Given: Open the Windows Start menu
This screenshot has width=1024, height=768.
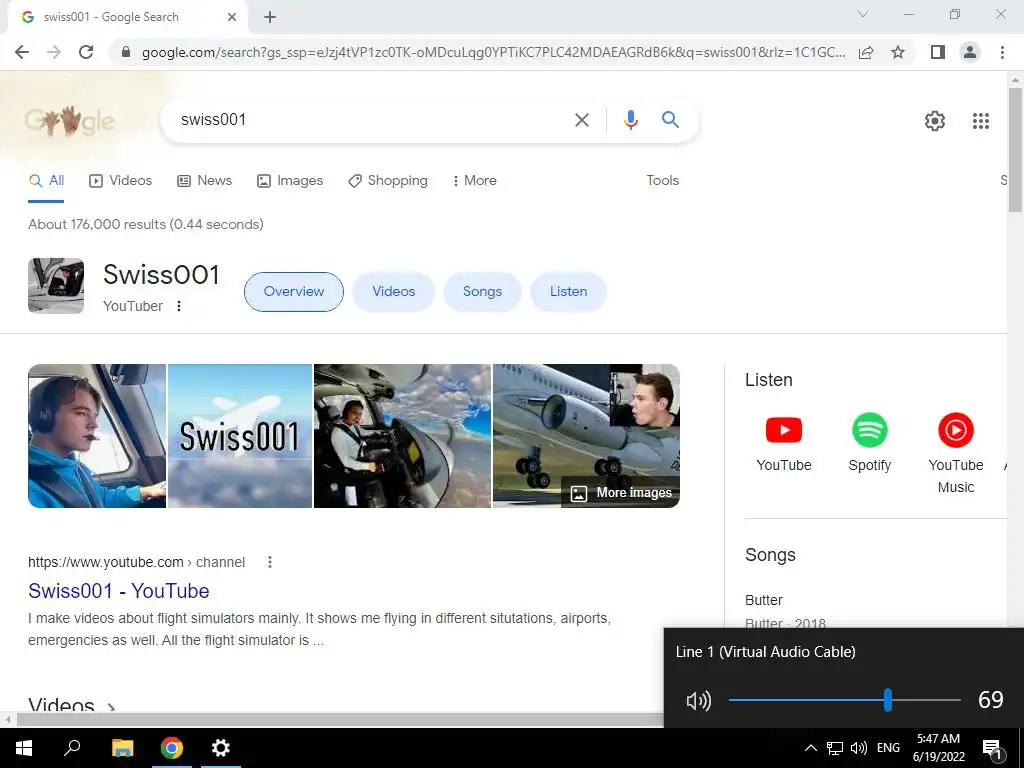Looking at the screenshot, I should [24, 748].
